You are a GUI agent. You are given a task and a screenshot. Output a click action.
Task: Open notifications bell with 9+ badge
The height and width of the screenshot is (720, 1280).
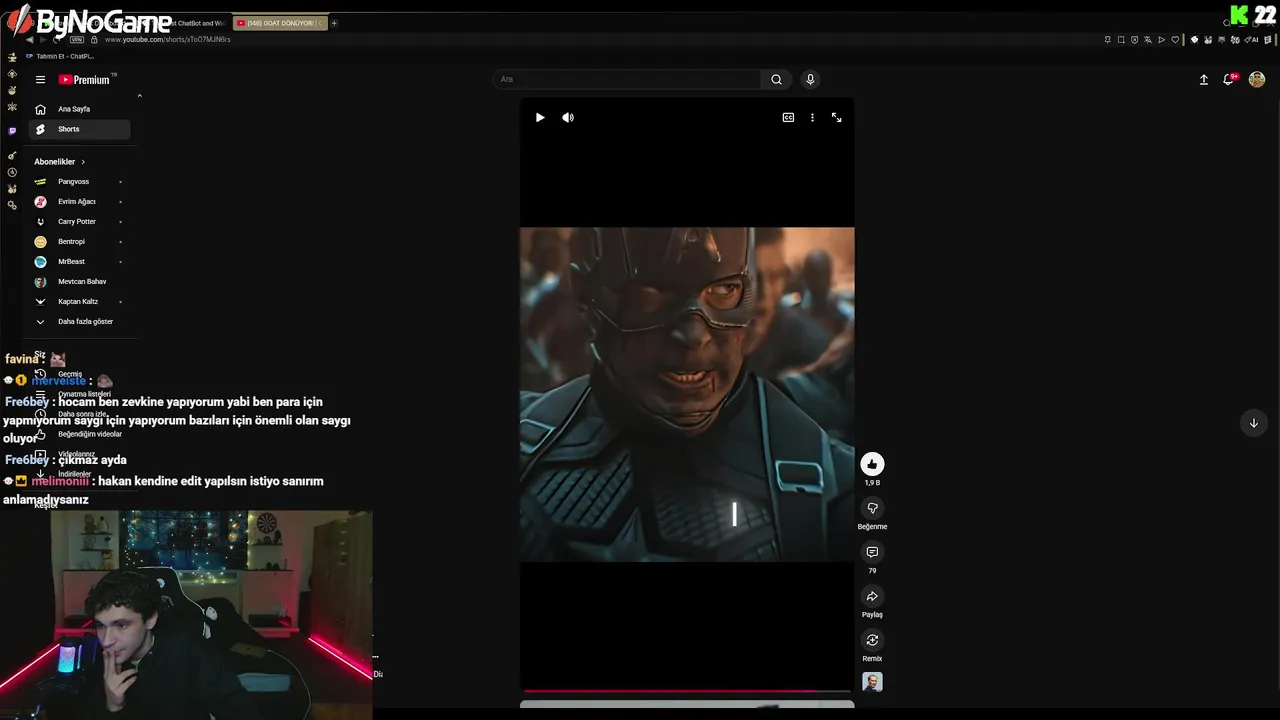tap(1229, 80)
